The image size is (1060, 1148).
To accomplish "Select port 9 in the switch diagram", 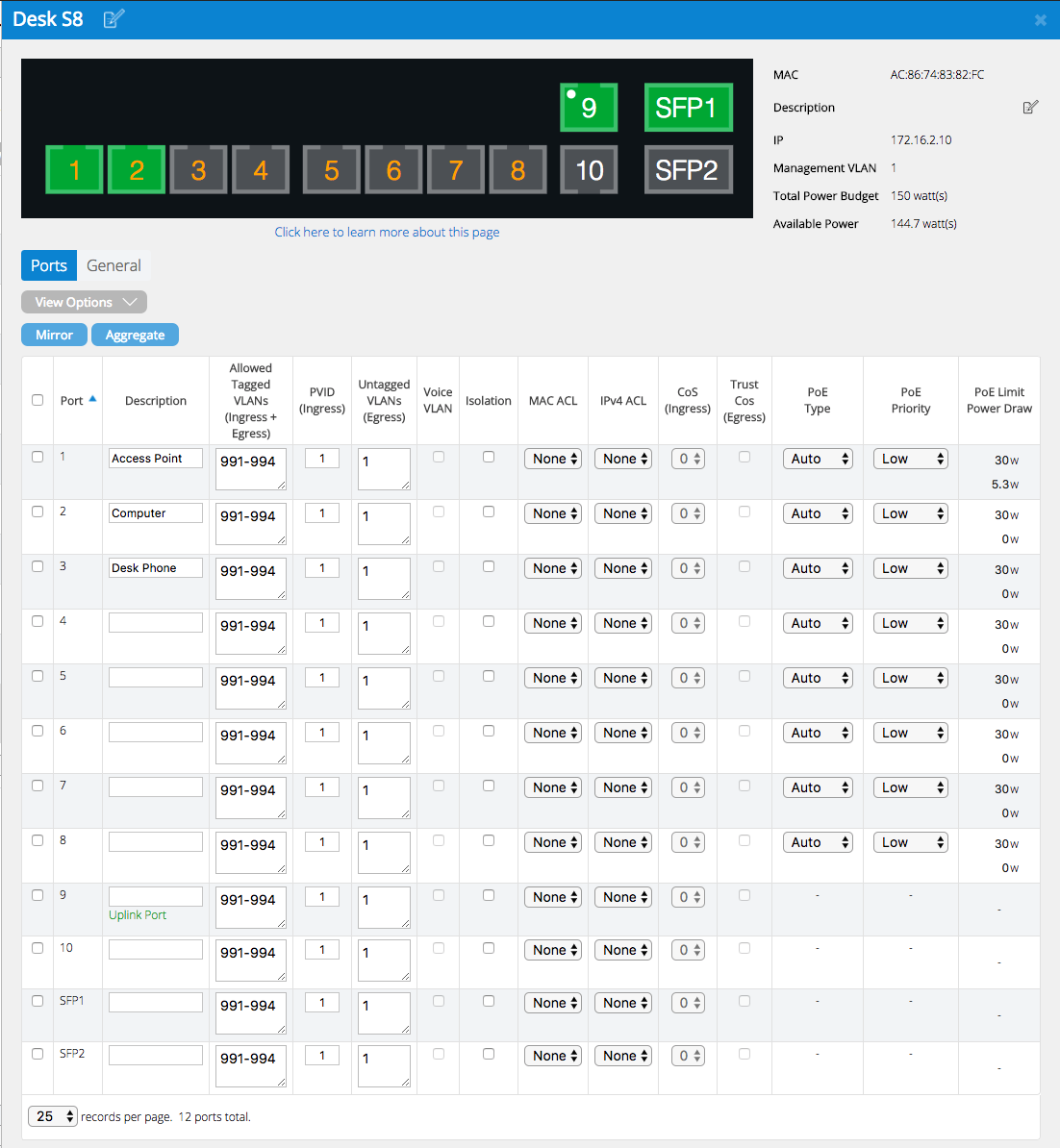I will (589, 107).
